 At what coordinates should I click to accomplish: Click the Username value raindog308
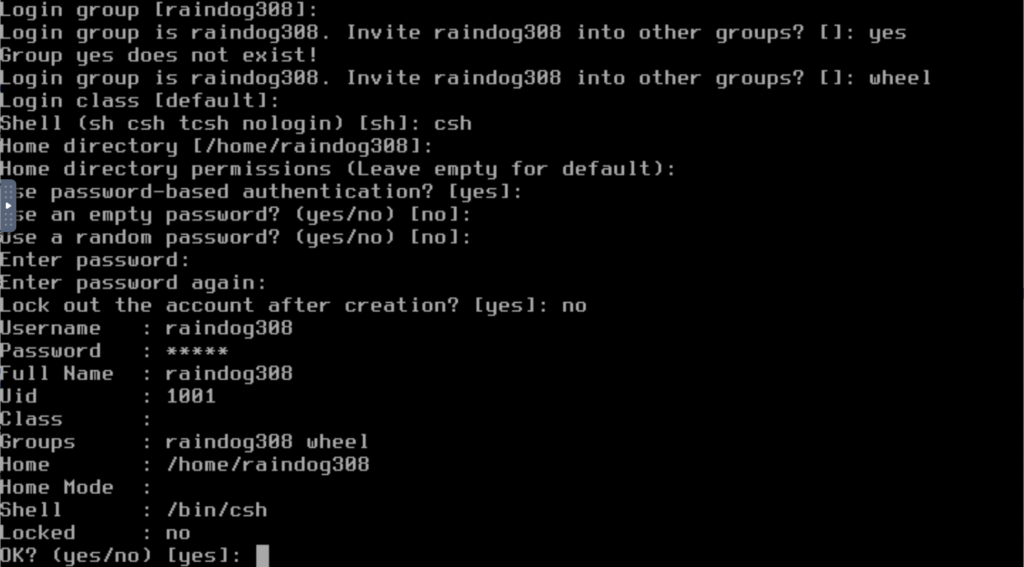click(x=229, y=329)
